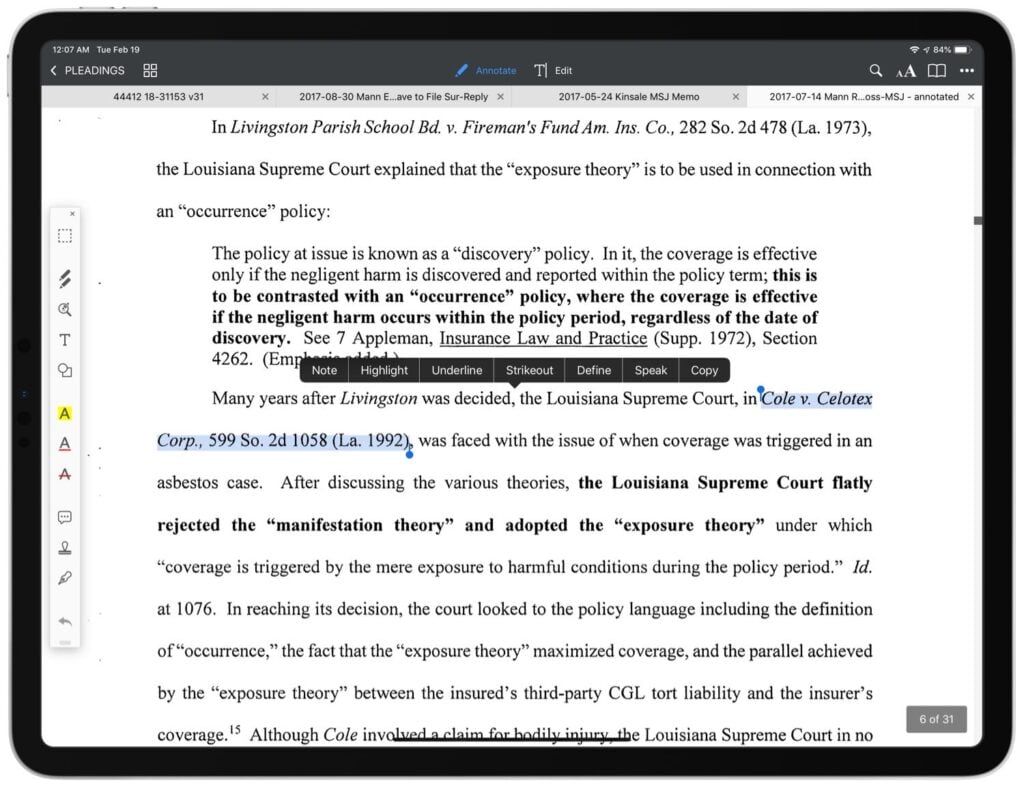The width and height of the screenshot is (1024, 788).
Task: Choose Speak in the selection popup
Action: click(651, 370)
